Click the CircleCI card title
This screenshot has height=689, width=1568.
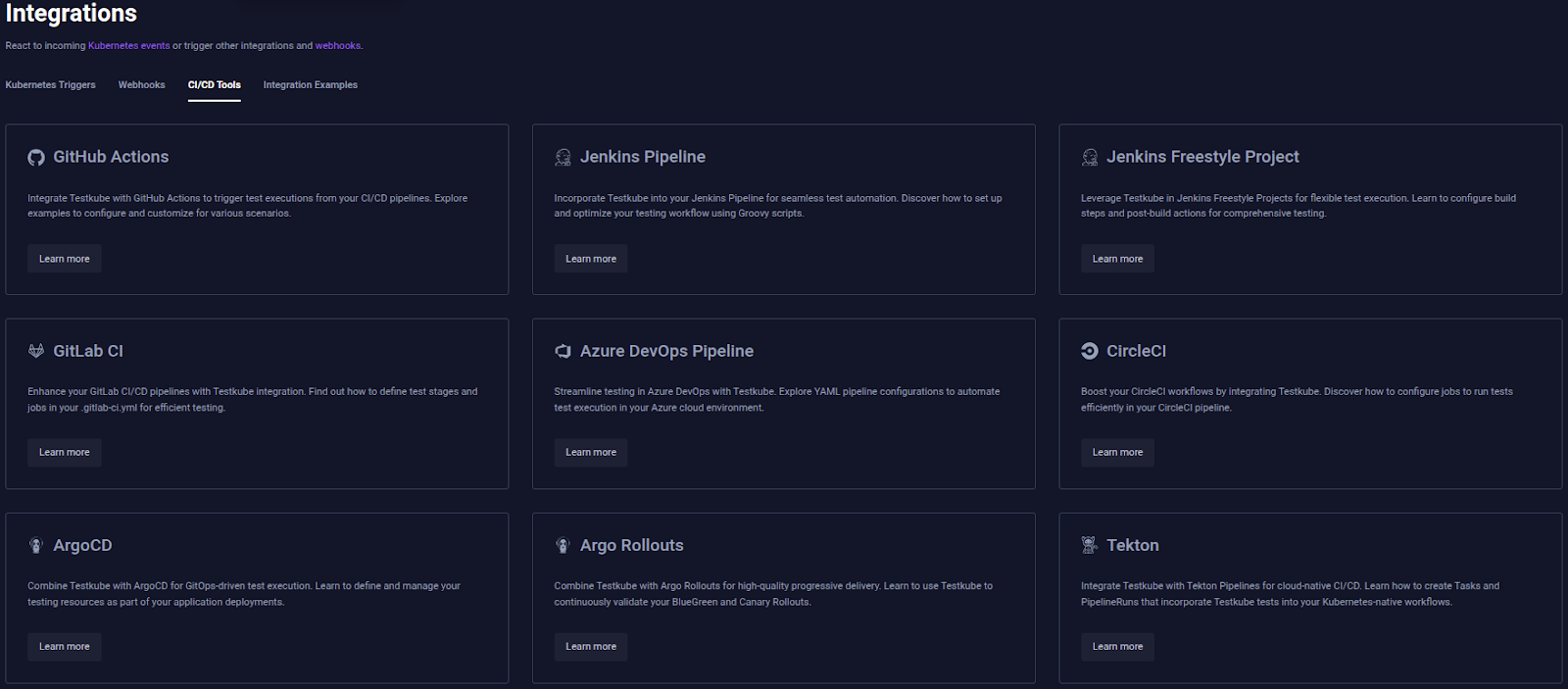pyautogui.click(x=1136, y=351)
